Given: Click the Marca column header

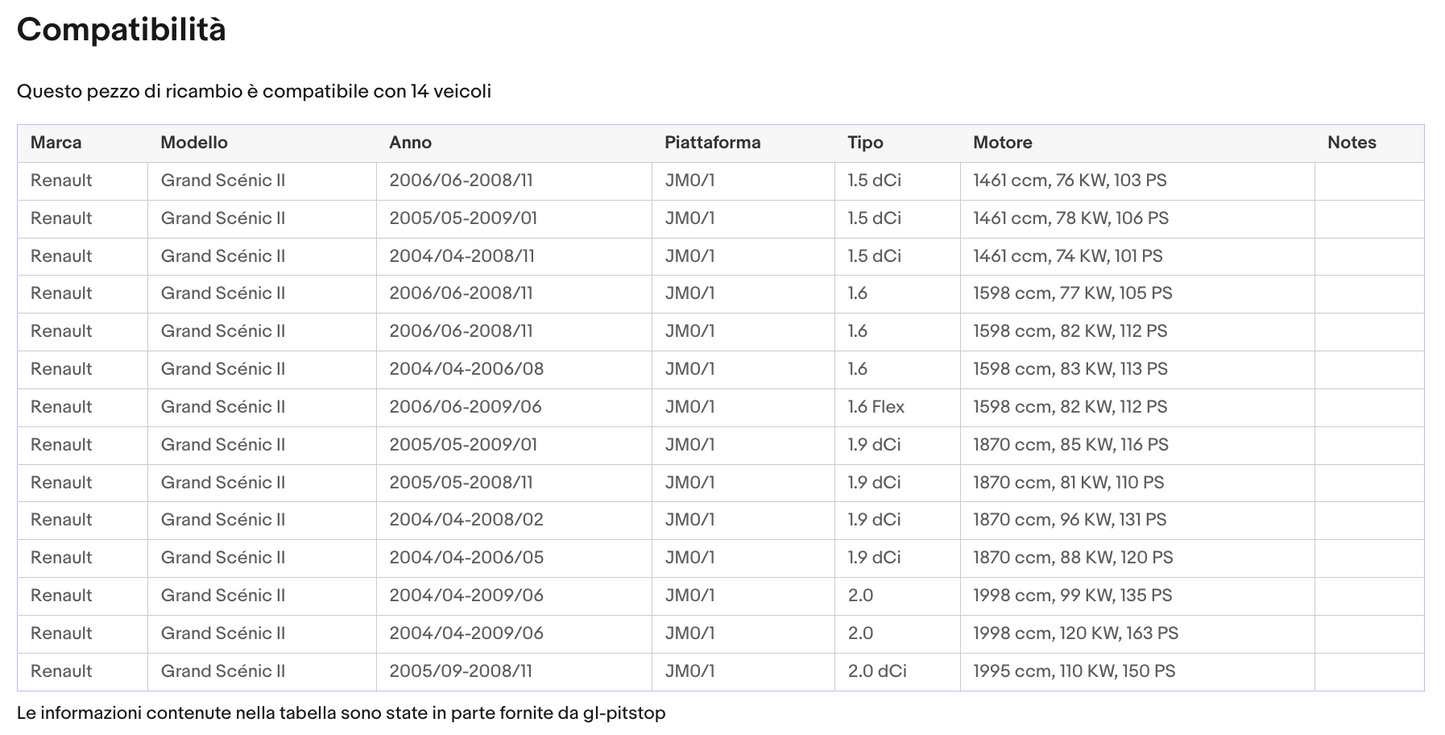Looking at the screenshot, I should [56, 143].
